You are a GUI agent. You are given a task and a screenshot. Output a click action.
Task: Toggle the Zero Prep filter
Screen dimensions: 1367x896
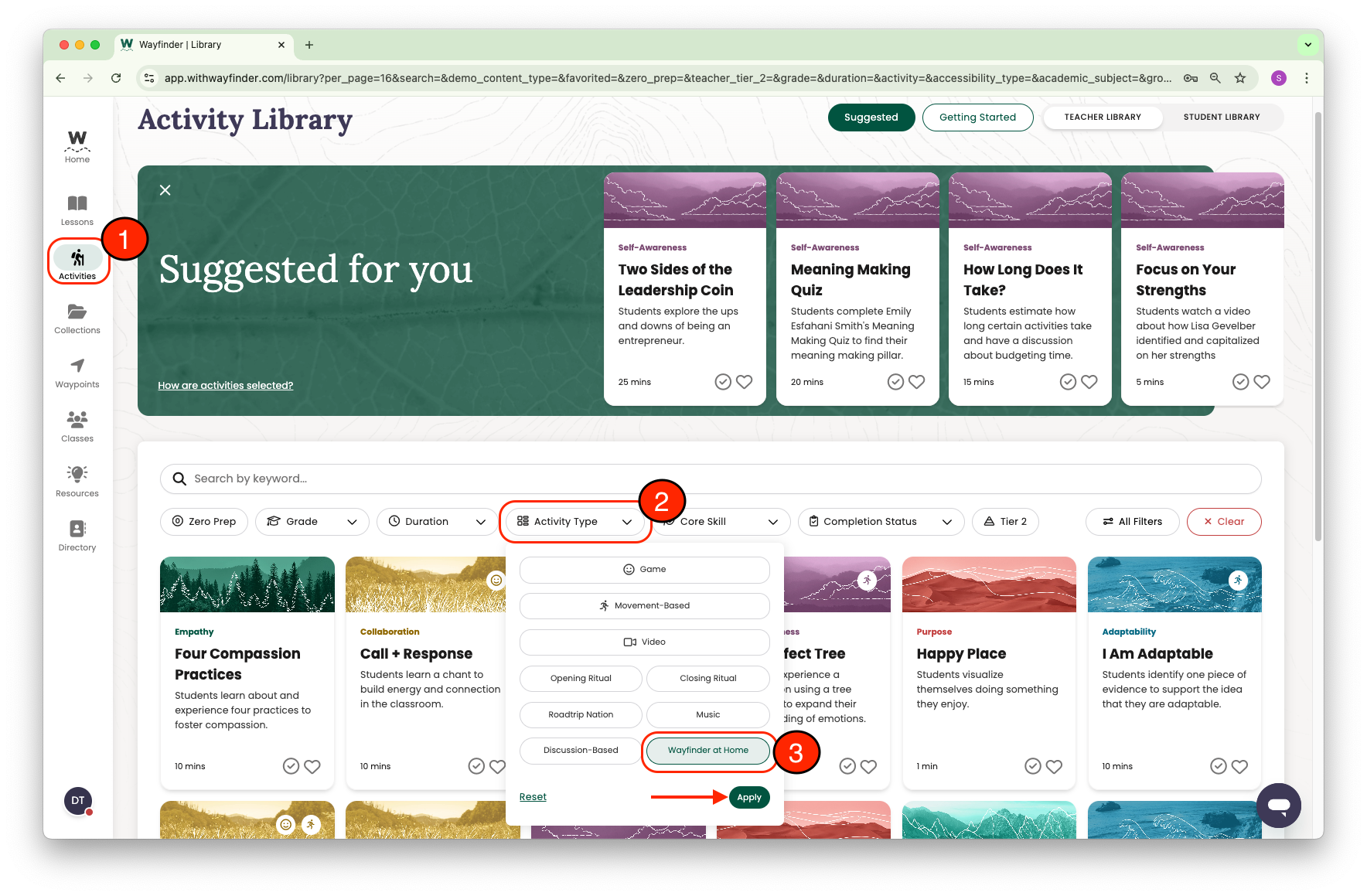point(203,521)
